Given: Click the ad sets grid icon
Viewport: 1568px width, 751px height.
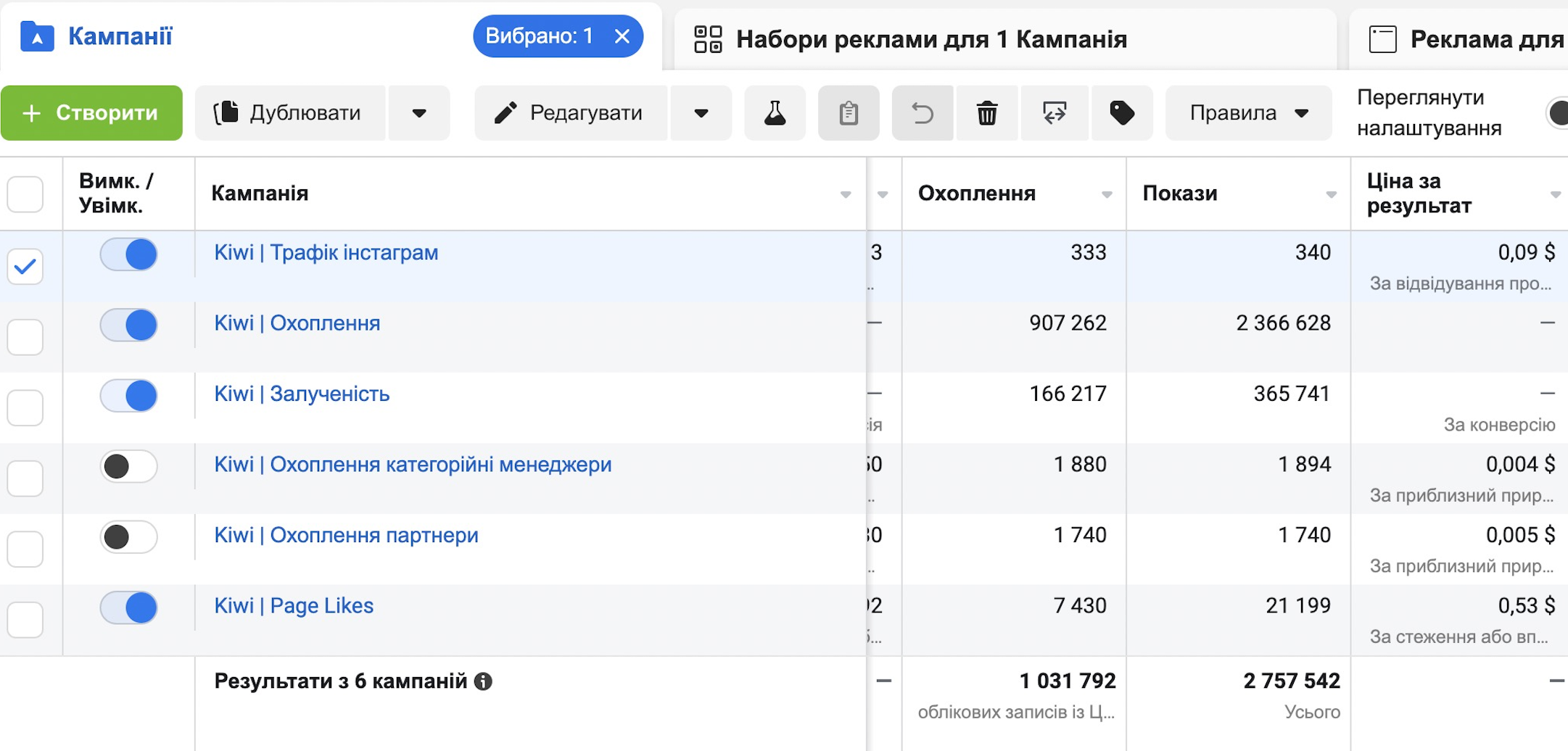Looking at the screenshot, I should click(708, 39).
